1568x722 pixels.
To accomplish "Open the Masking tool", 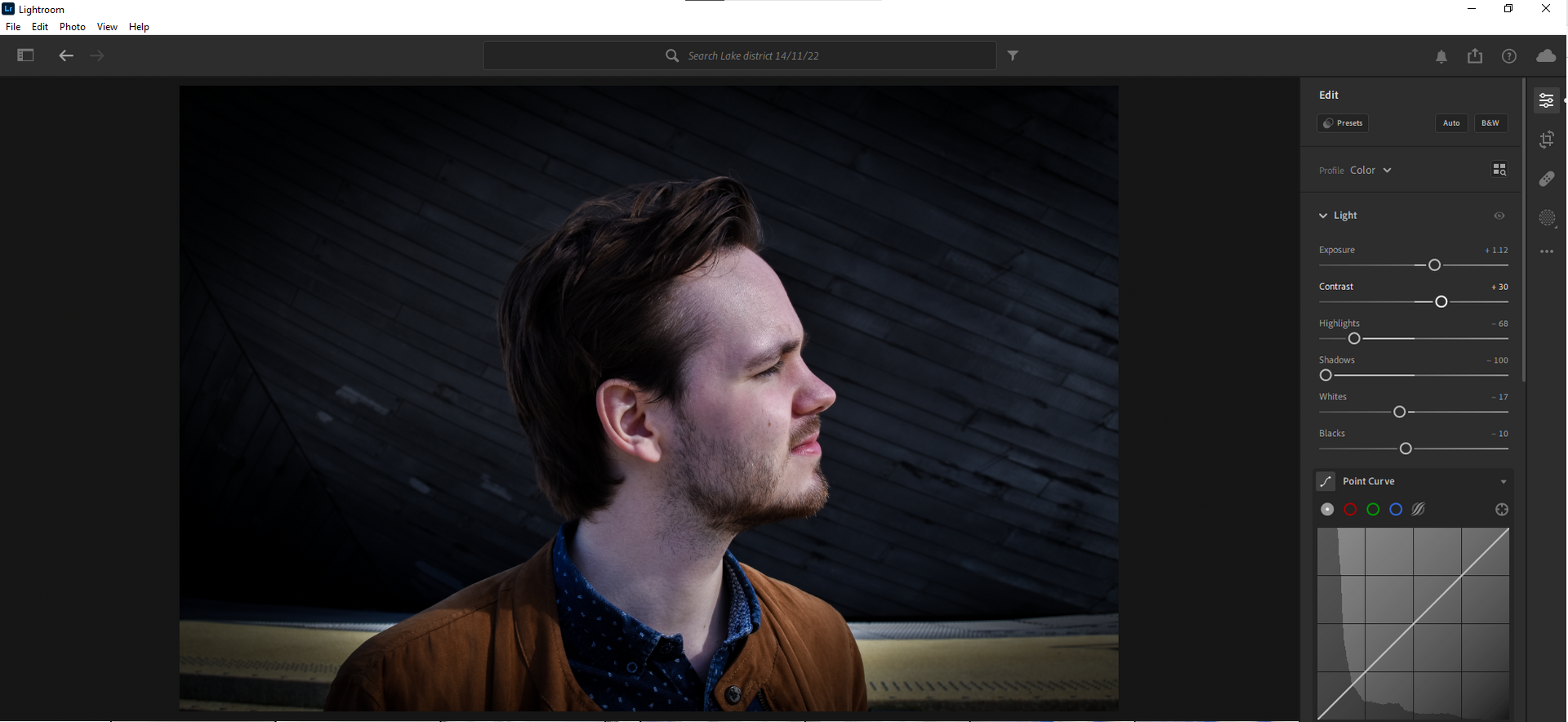I will 1547,218.
